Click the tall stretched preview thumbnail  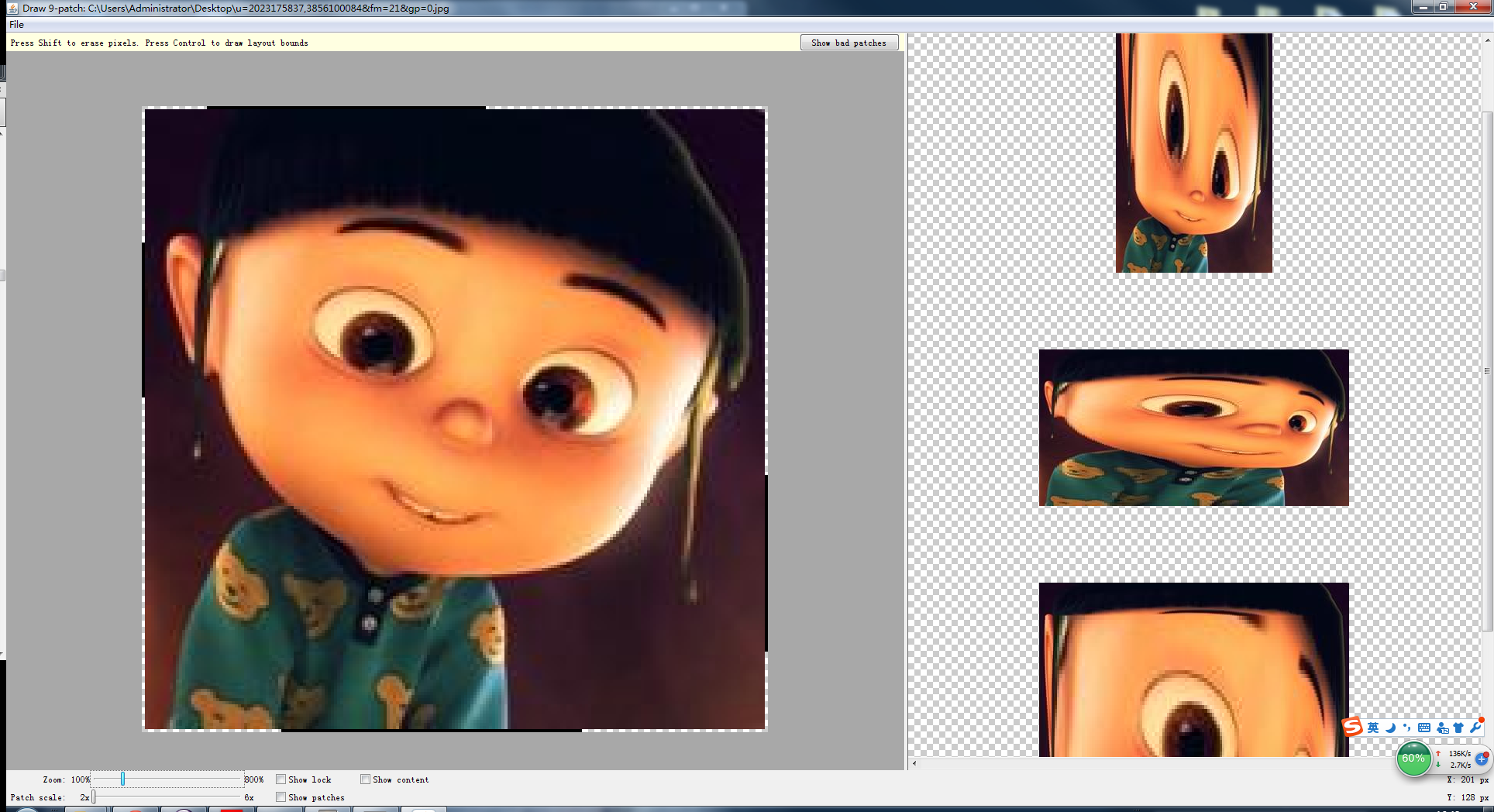pyautogui.click(x=1193, y=153)
